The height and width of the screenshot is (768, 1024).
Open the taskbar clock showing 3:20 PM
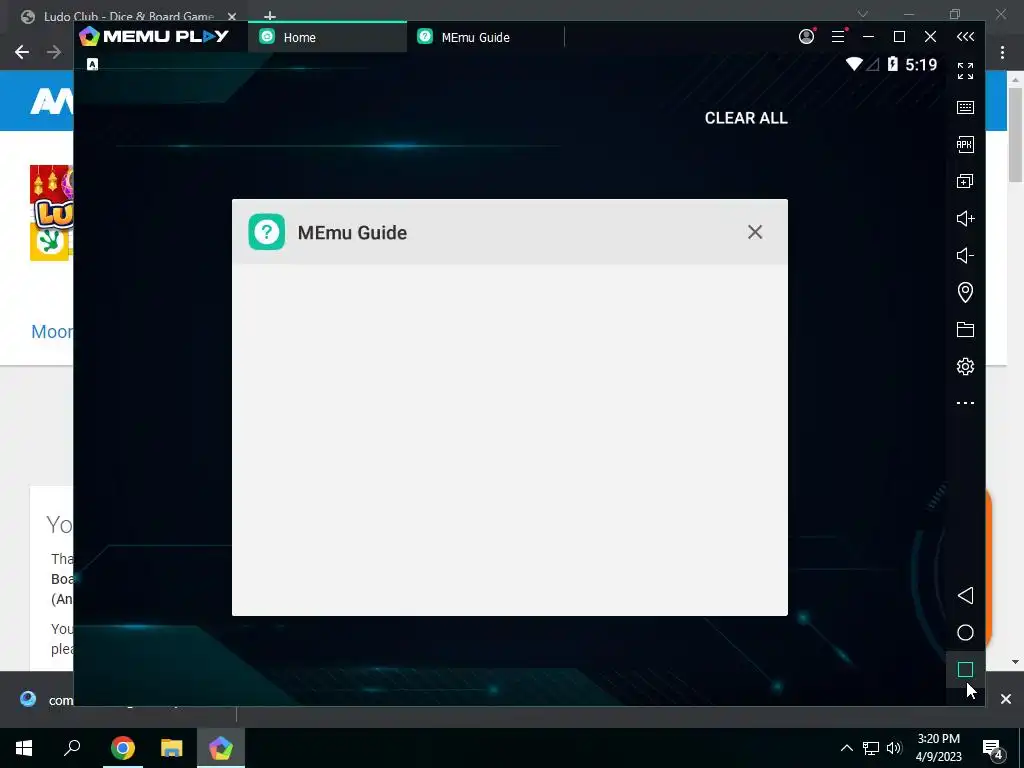pyautogui.click(x=938, y=748)
